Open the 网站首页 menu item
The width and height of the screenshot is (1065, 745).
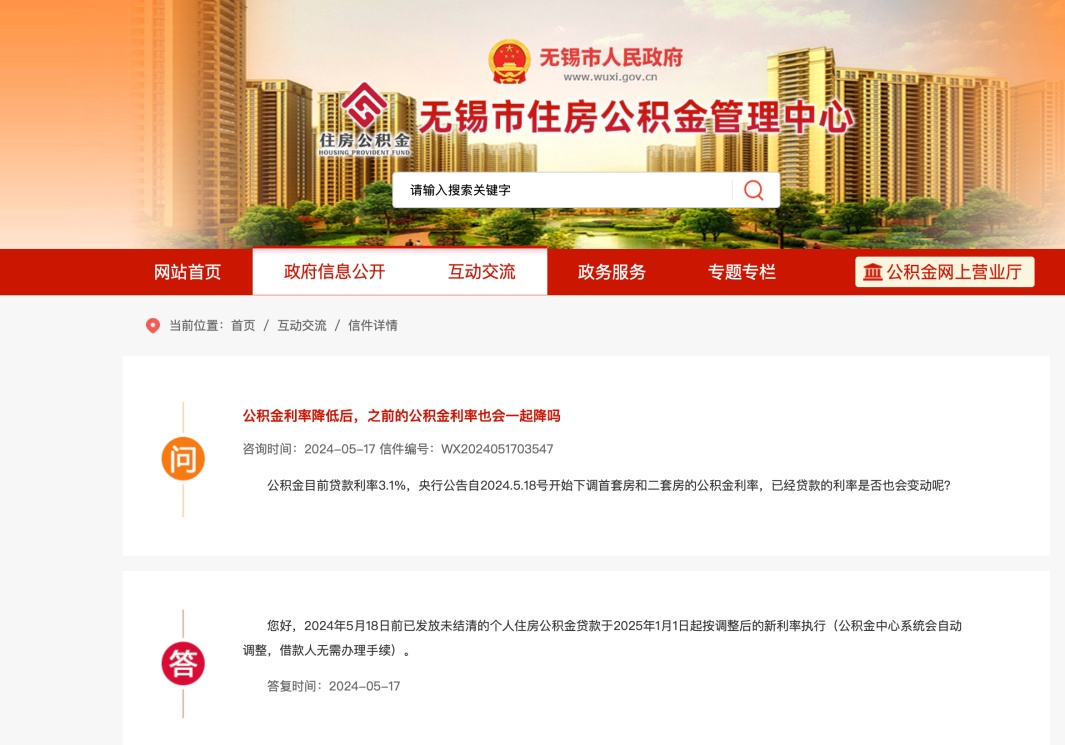click(187, 272)
